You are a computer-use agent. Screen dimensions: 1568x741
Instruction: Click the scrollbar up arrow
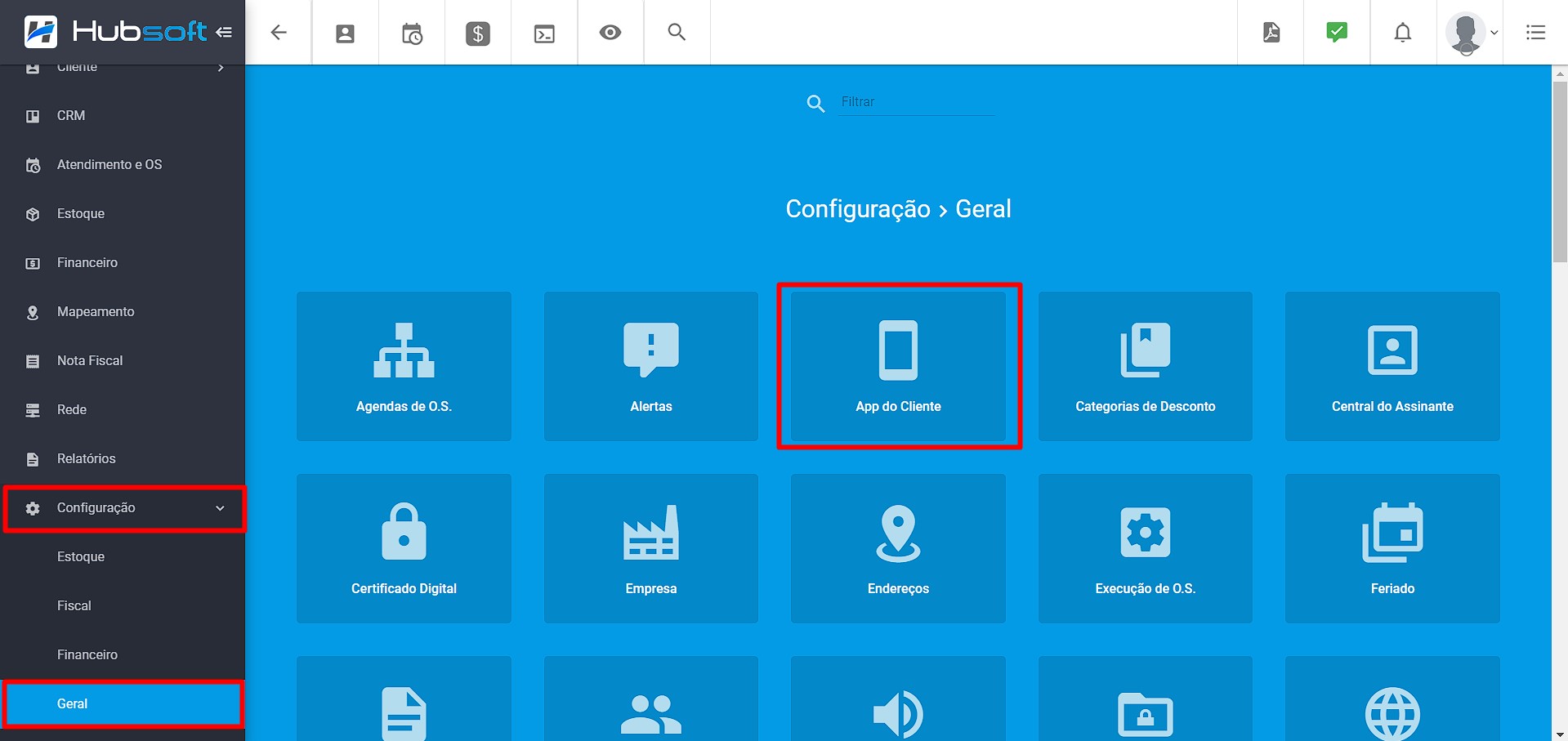tap(1560, 73)
